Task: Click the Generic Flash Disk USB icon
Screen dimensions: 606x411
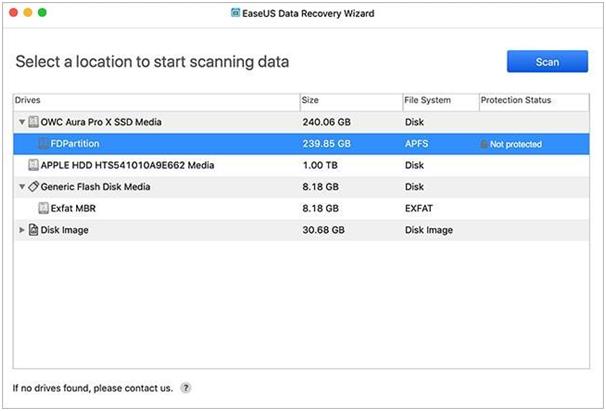Action: click(x=34, y=187)
